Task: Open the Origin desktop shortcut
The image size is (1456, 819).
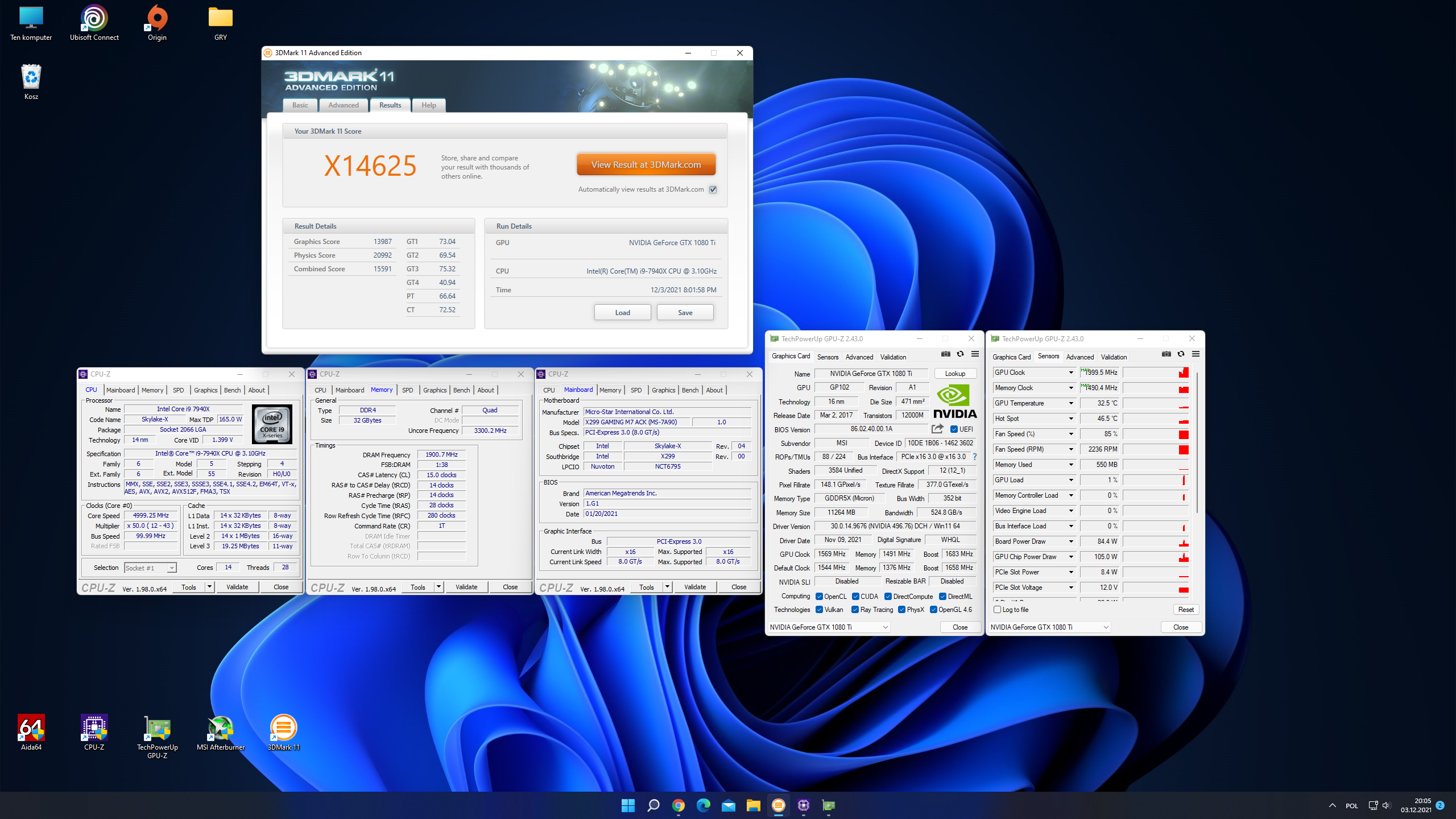Action: 157,24
